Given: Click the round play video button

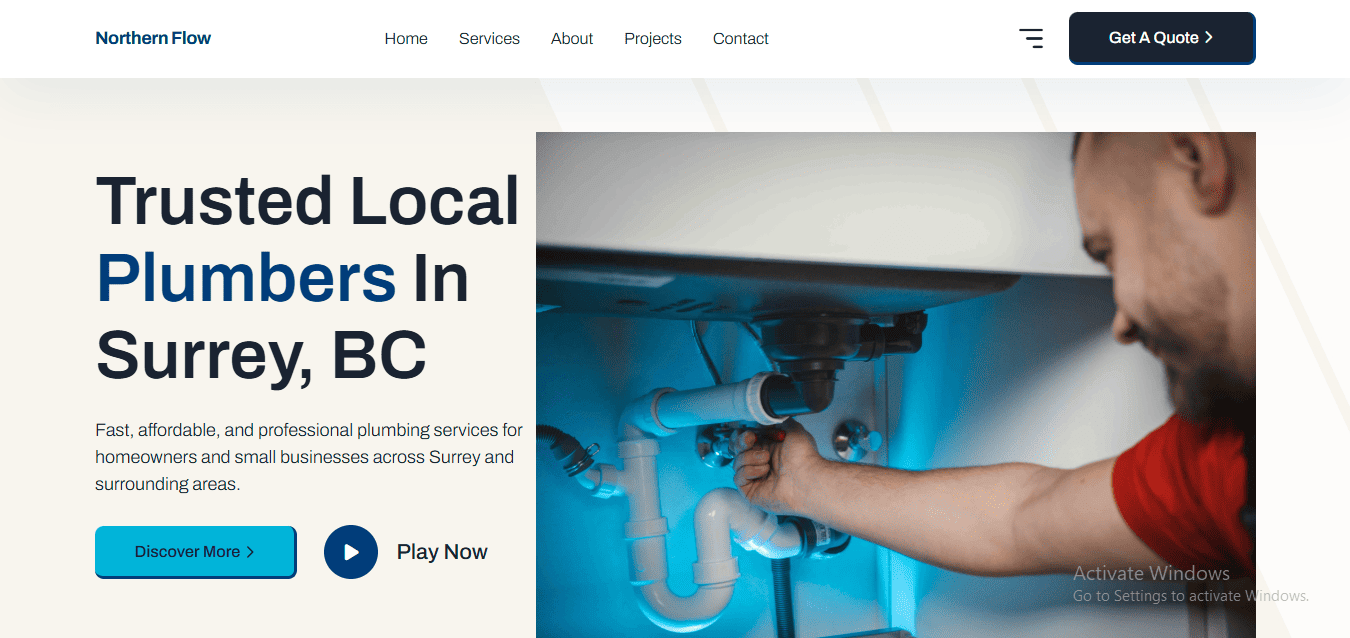Looking at the screenshot, I should 351,552.
